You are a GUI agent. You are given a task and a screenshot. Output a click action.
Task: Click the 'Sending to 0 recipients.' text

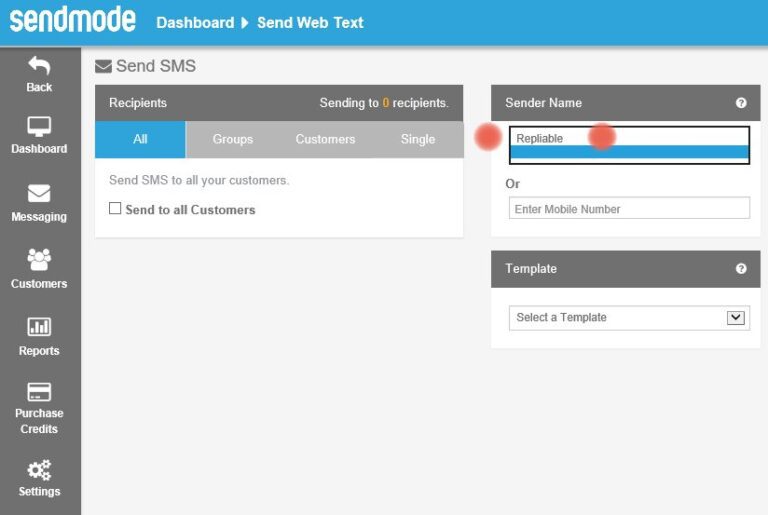pos(384,103)
